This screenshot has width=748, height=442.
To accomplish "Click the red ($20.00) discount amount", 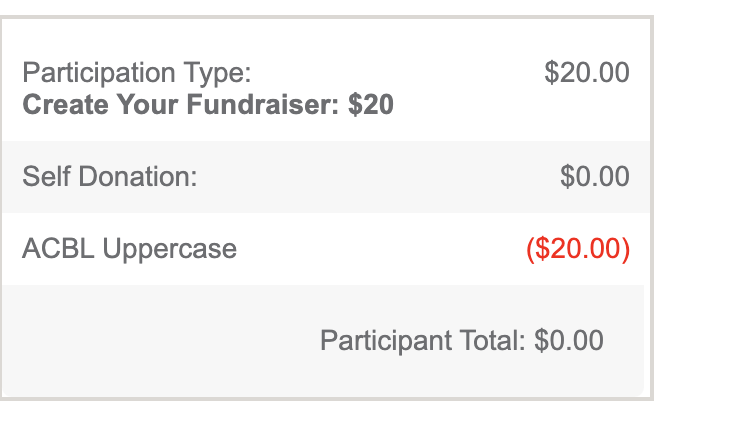I will (x=578, y=248).
